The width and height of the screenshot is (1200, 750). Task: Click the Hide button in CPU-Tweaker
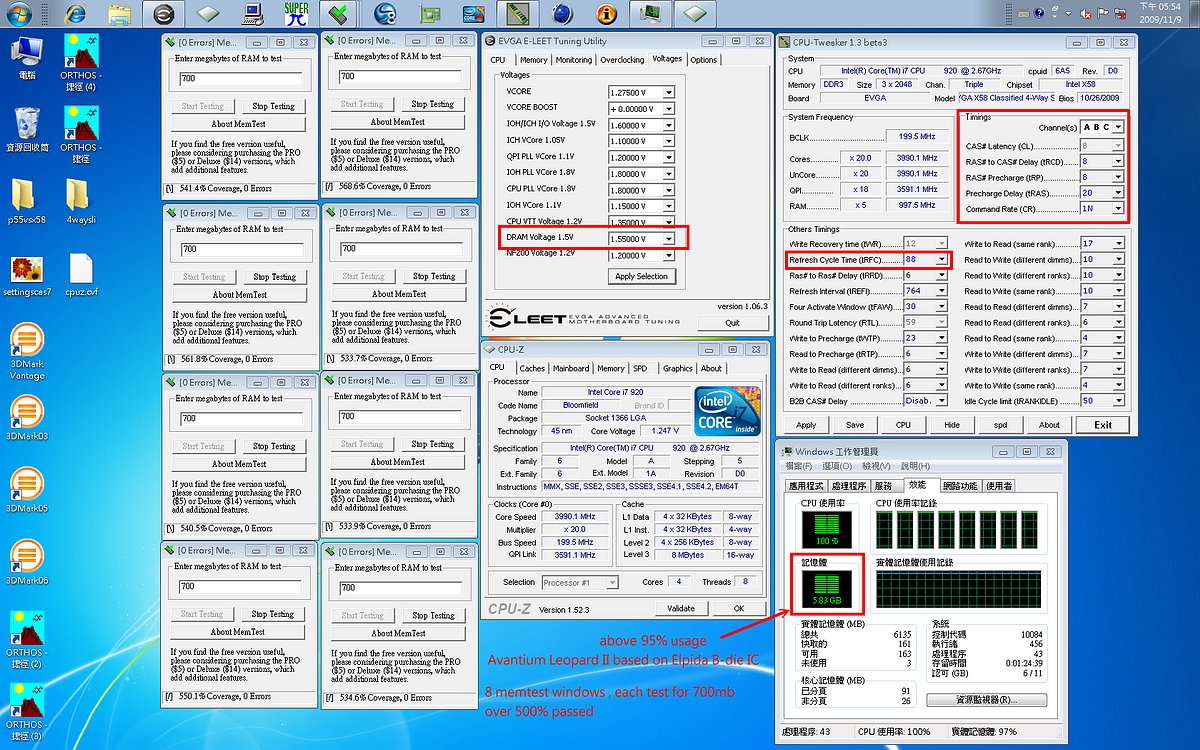[952, 424]
